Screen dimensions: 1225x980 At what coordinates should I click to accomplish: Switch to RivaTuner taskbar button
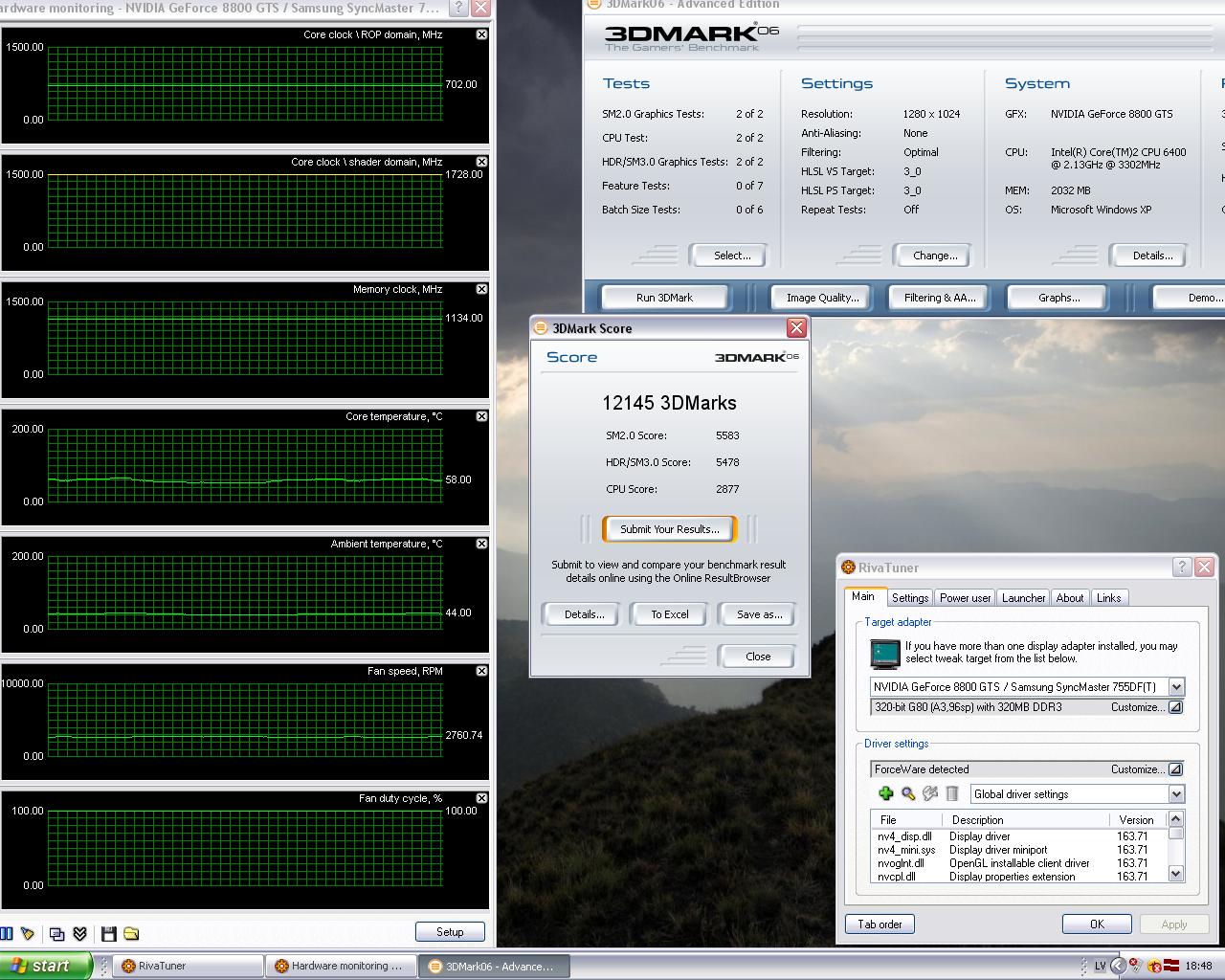[189, 967]
